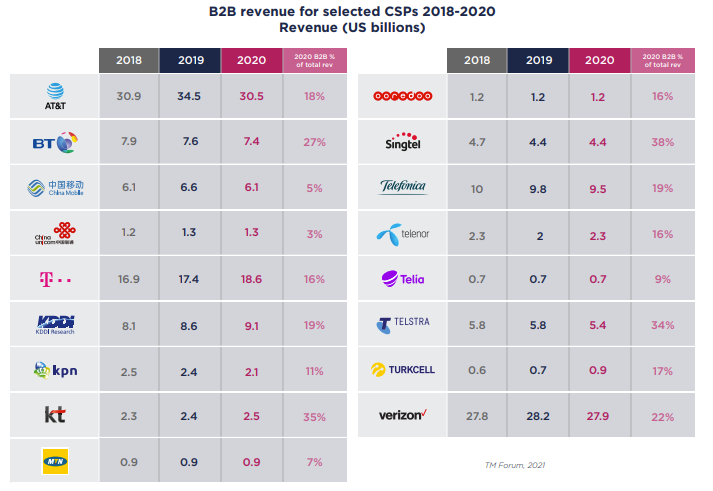Click the right table's 2020 column header
713x491 pixels.
tap(600, 60)
